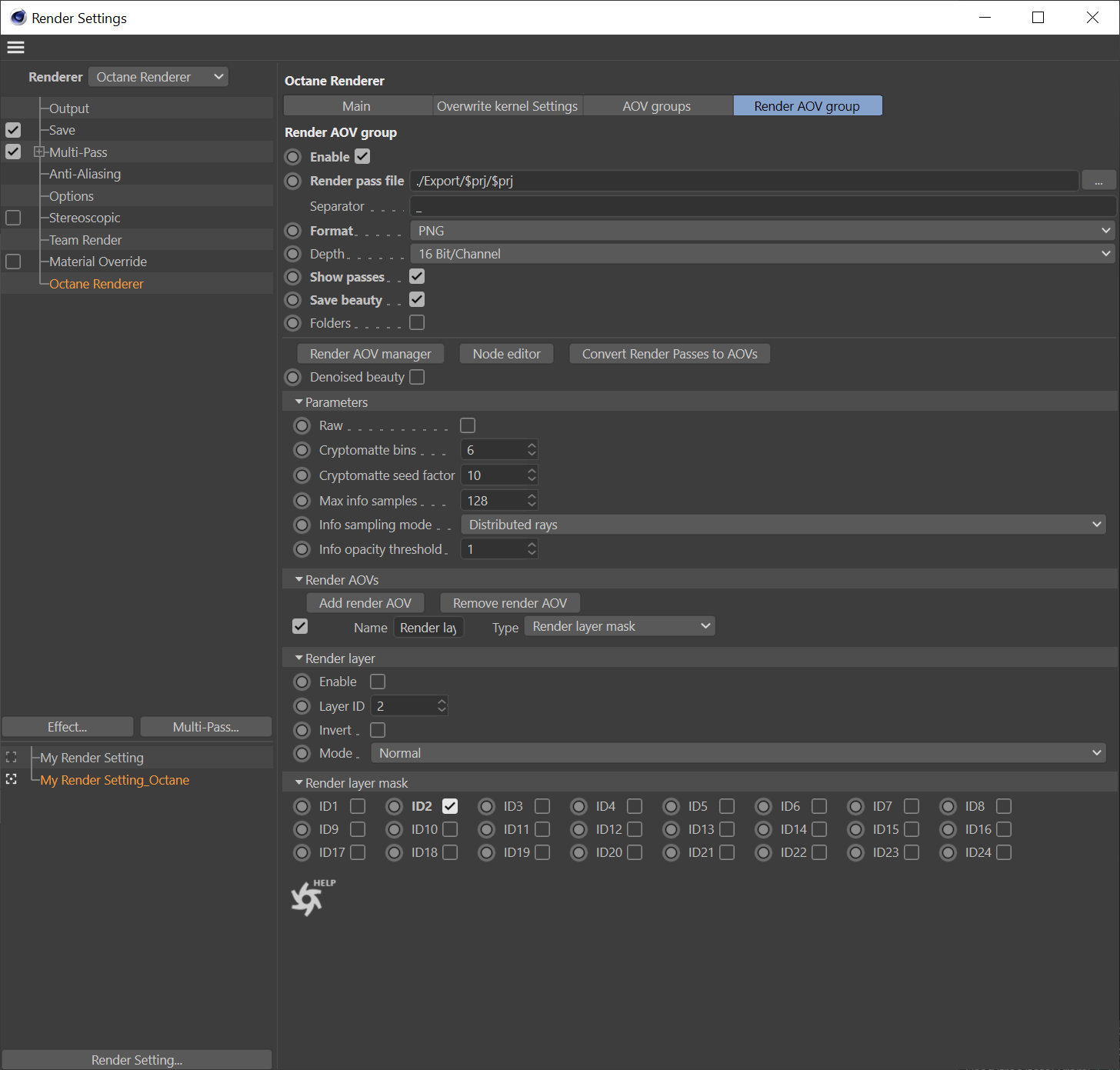
Task: Select the Render AOV group tab
Action: coord(807,106)
